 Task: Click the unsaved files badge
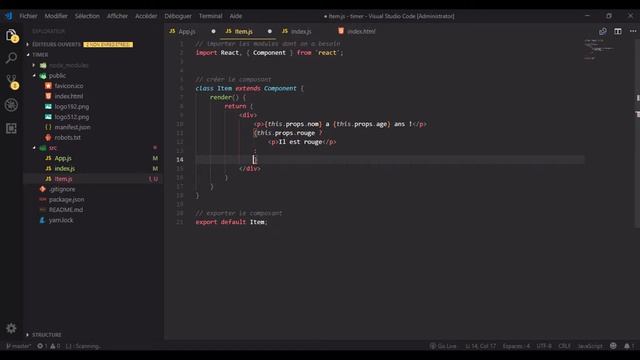click(x=108, y=44)
